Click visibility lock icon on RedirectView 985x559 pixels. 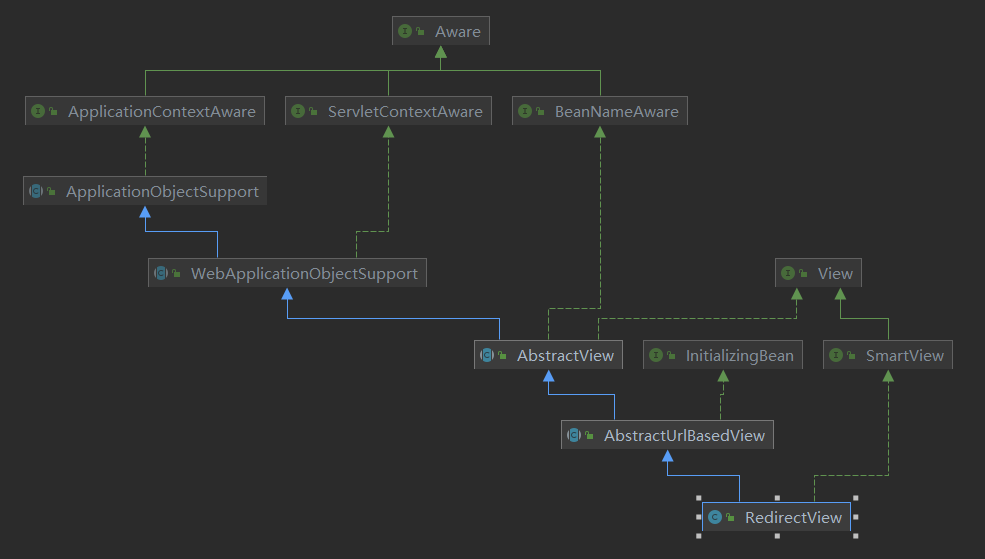(730, 517)
